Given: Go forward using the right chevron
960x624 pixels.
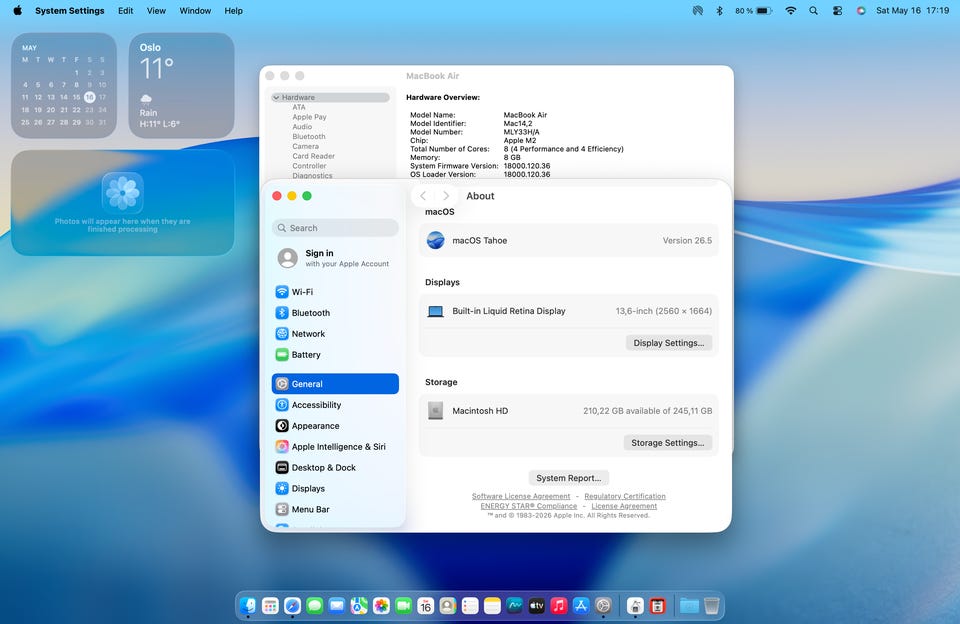Looking at the screenshot, I should coord(446,196).
